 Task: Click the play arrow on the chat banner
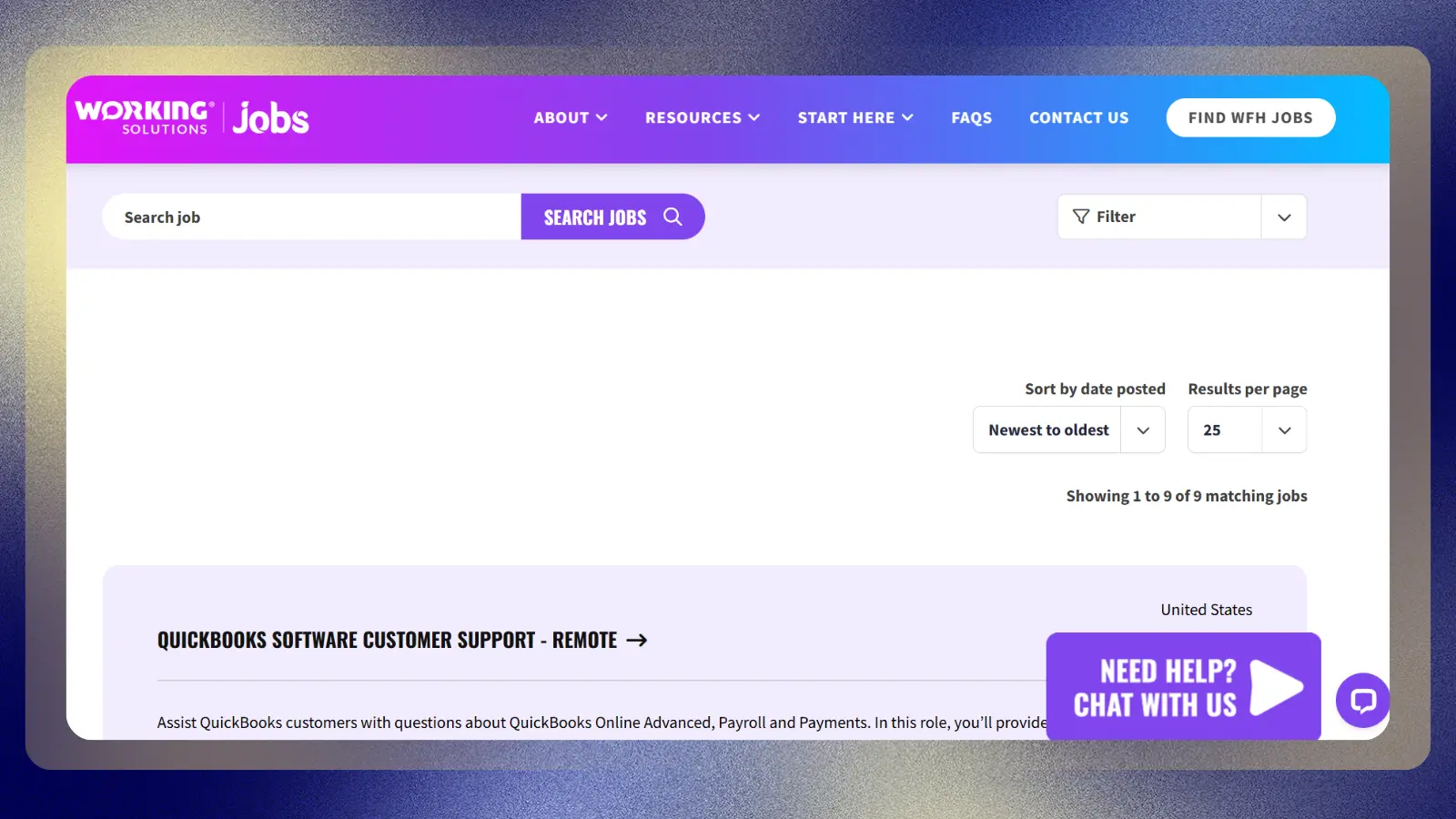point(1277,687)
